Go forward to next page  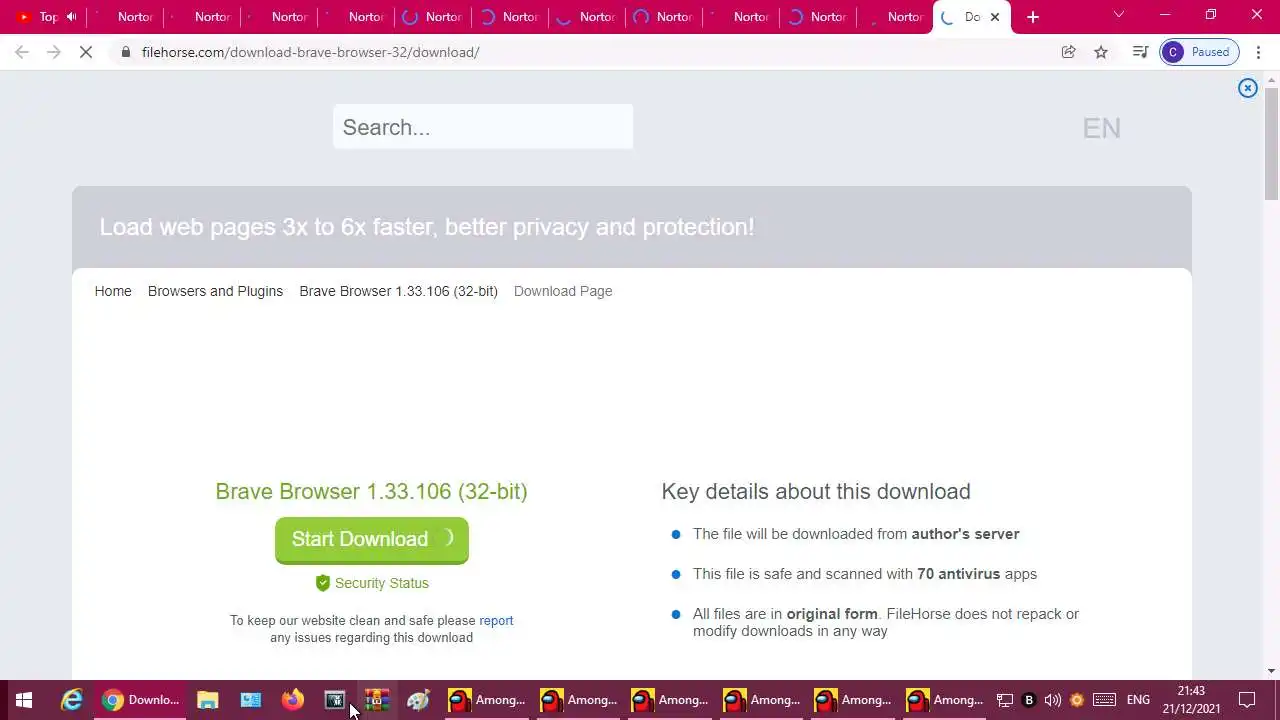[x=54, y=52]
